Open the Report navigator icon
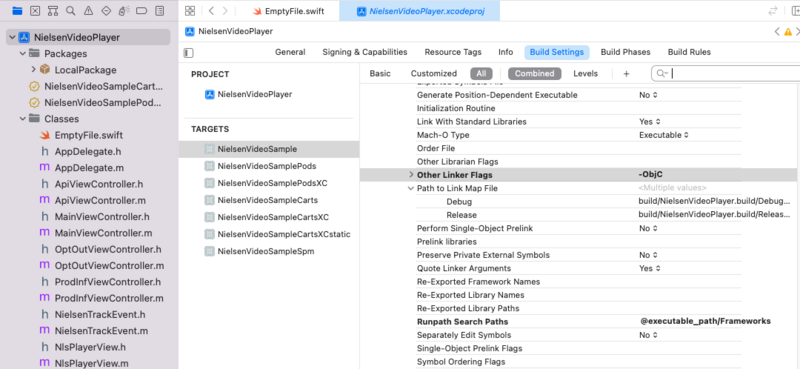Viewport: 800px width, 369px height. pos(160,10)
